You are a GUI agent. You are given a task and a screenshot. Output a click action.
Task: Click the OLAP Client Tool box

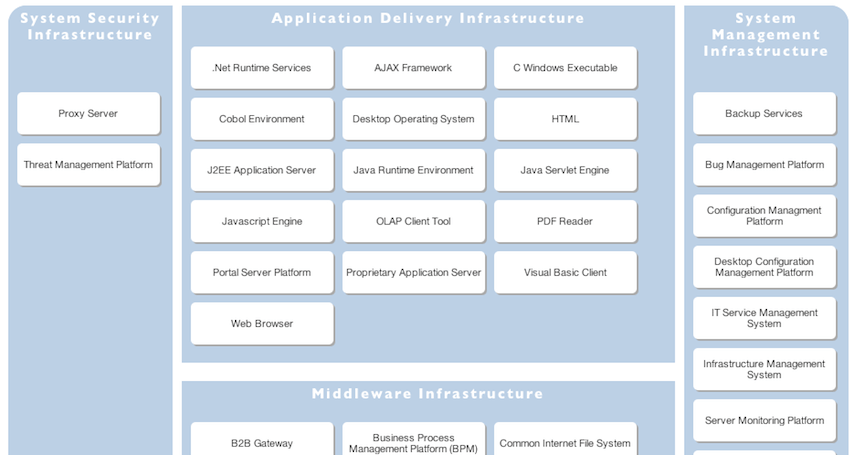tap(413, 221)
